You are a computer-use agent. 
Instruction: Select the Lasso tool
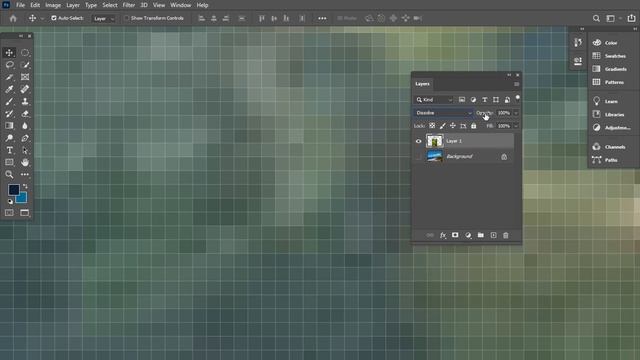coord(9,65)
